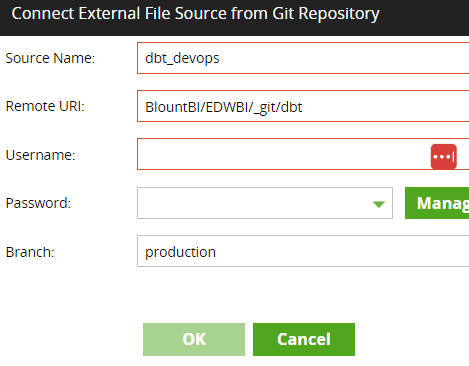
Task: Click the 'Password:' label
Action: click(x=38, y=203)
